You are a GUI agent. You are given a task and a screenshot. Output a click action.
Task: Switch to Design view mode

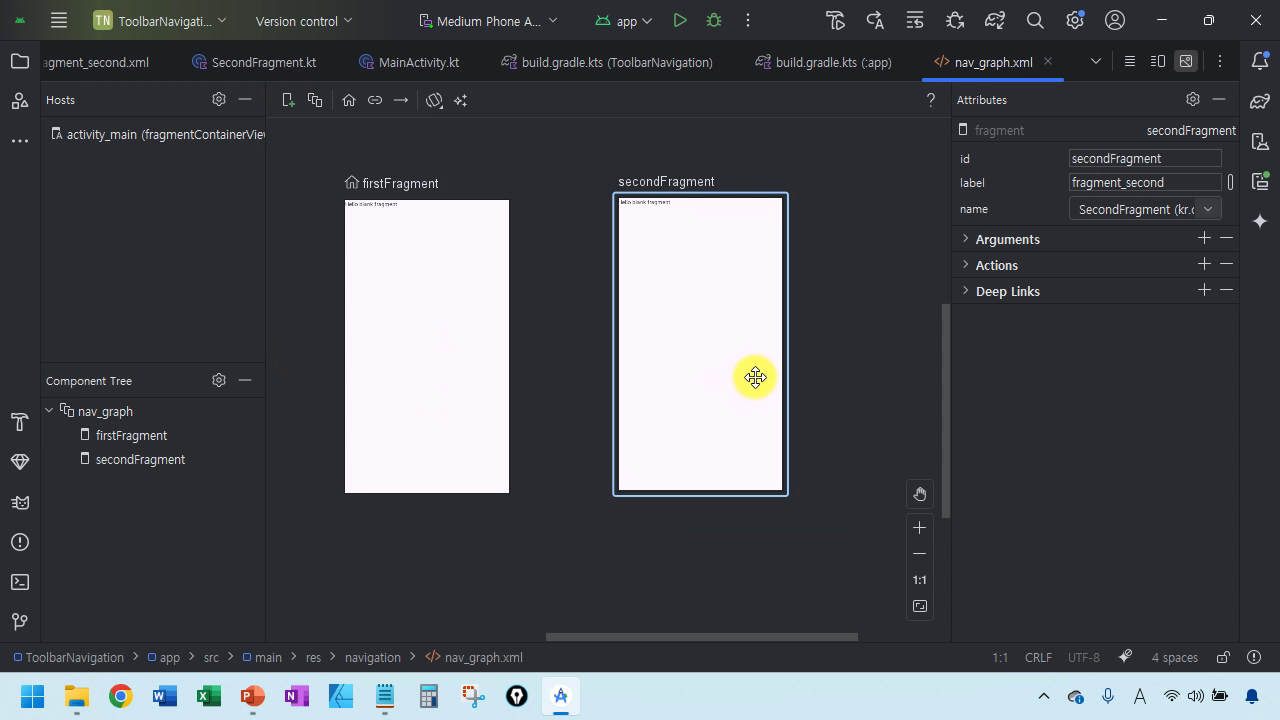click(1186, 62)
